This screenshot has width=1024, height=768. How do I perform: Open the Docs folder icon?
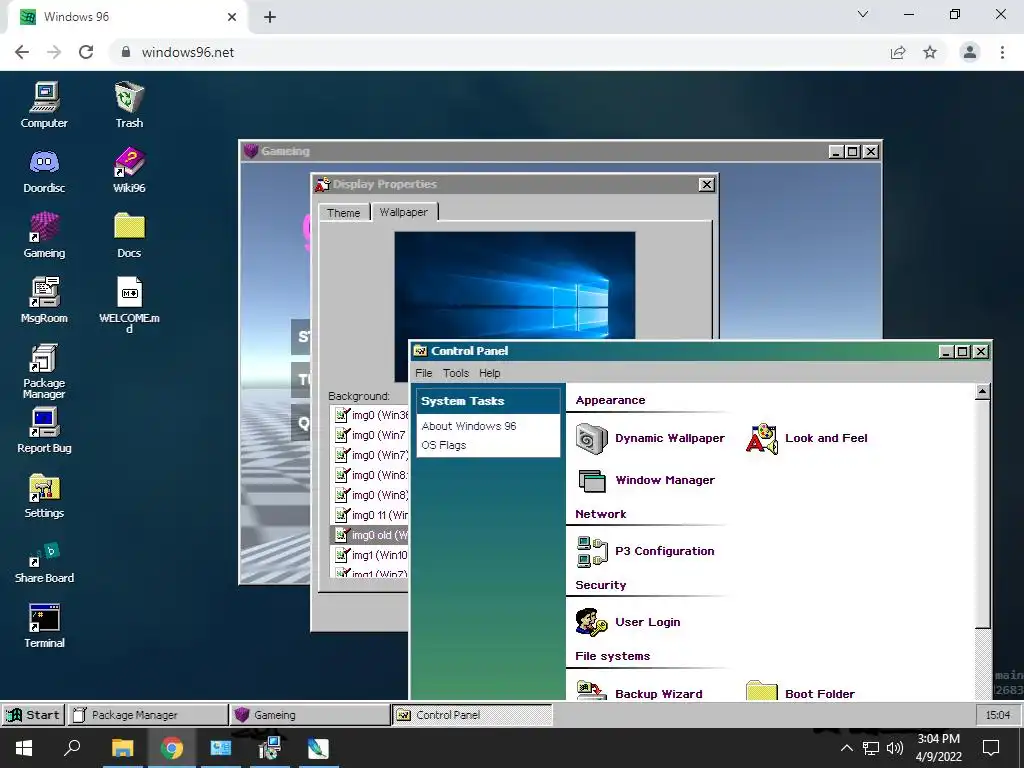[129, 235]
